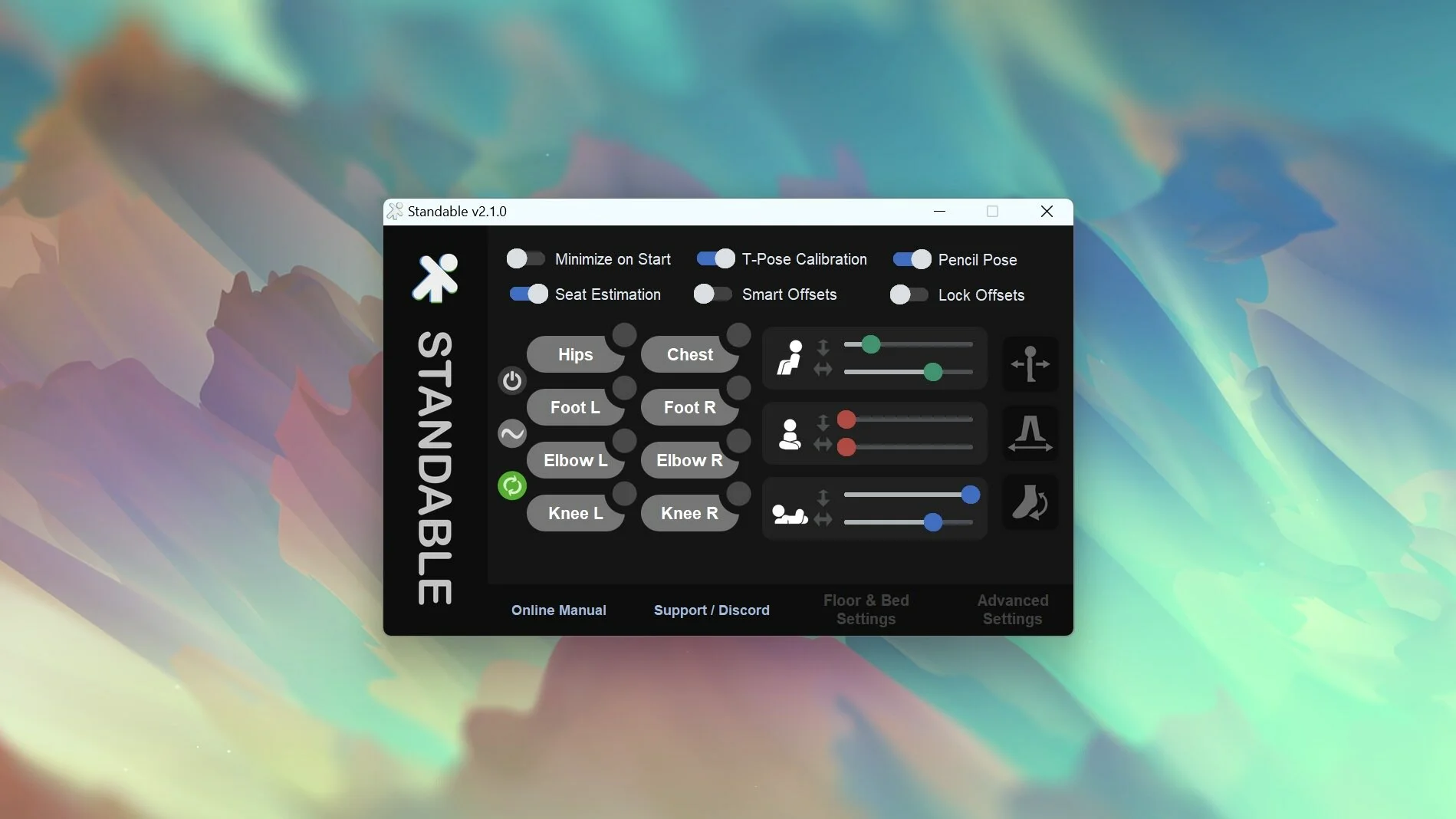Click the power icon beside the tracker buttons
Viewport: 1456px width, 819px height.
pos(512,380)
